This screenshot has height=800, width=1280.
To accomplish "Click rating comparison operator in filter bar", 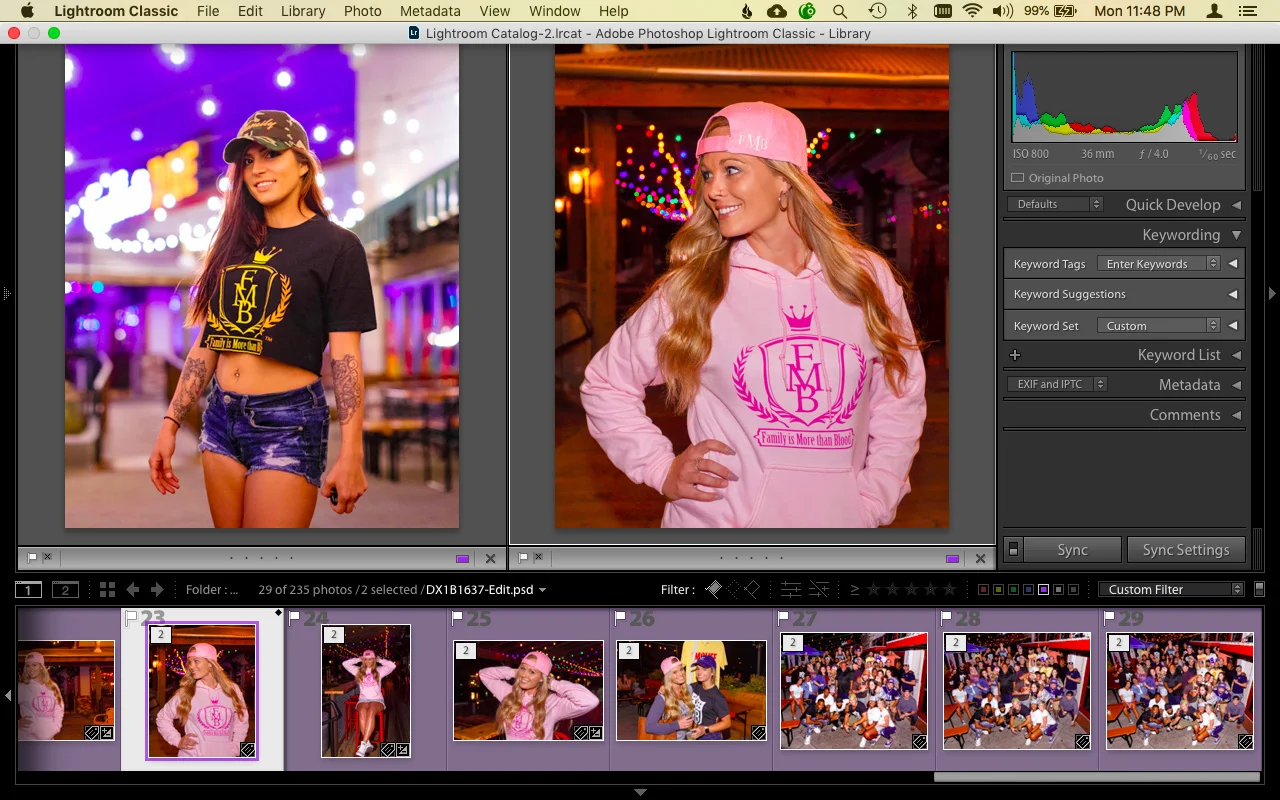I will point(855,590).
